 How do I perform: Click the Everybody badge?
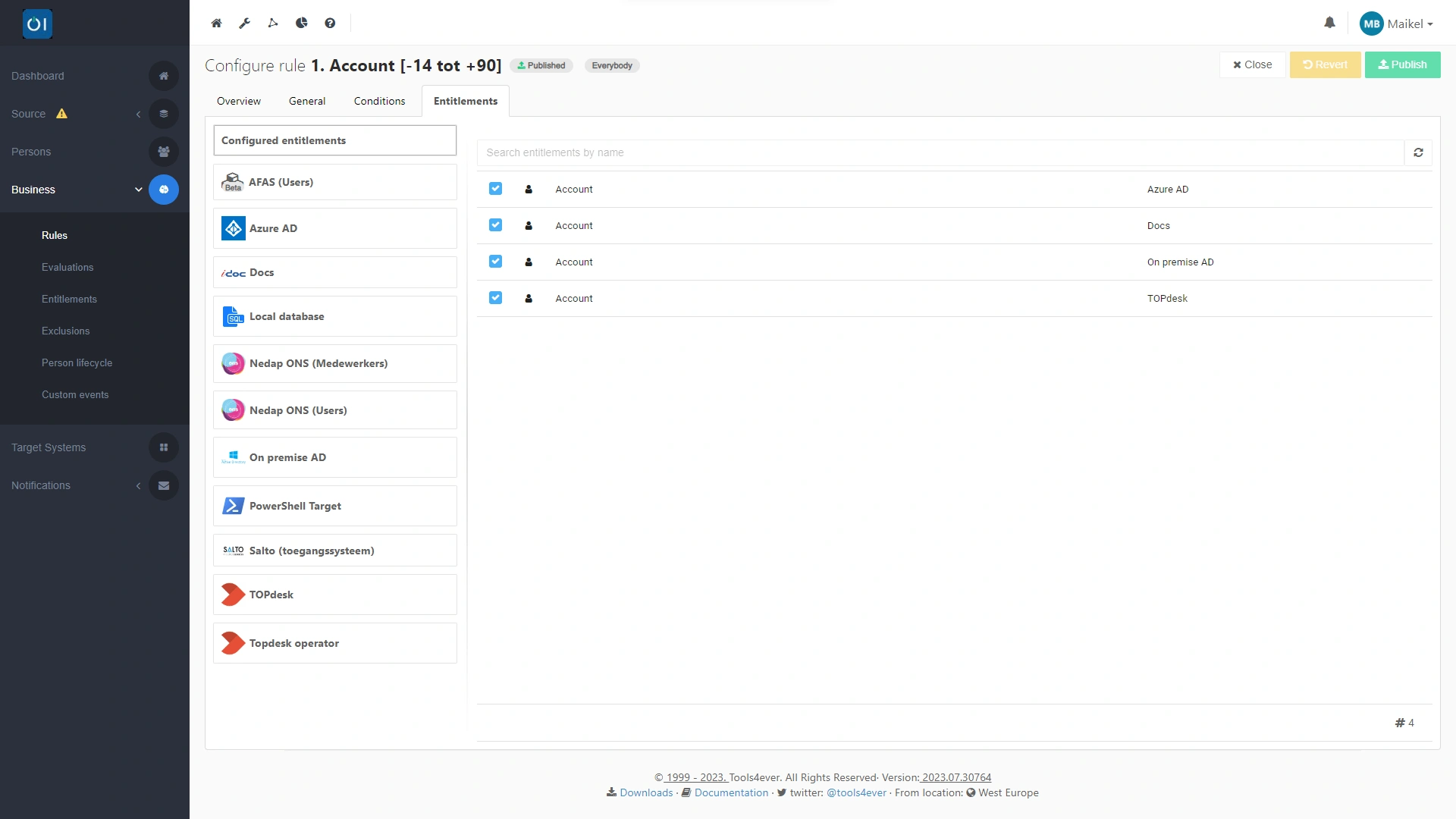(612, 65)
